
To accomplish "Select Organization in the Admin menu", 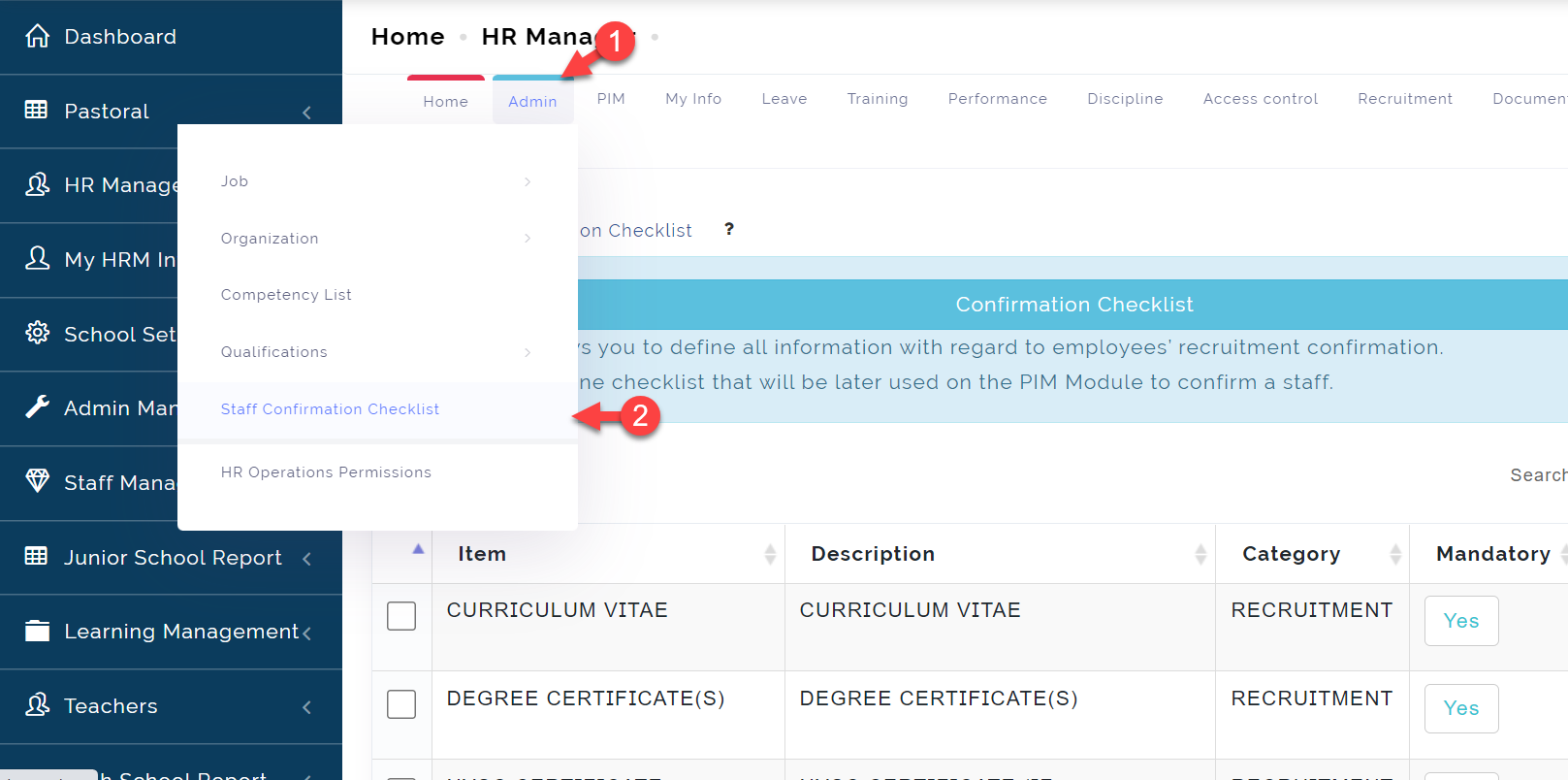I will pyautogui.click(x=378, y=239).
